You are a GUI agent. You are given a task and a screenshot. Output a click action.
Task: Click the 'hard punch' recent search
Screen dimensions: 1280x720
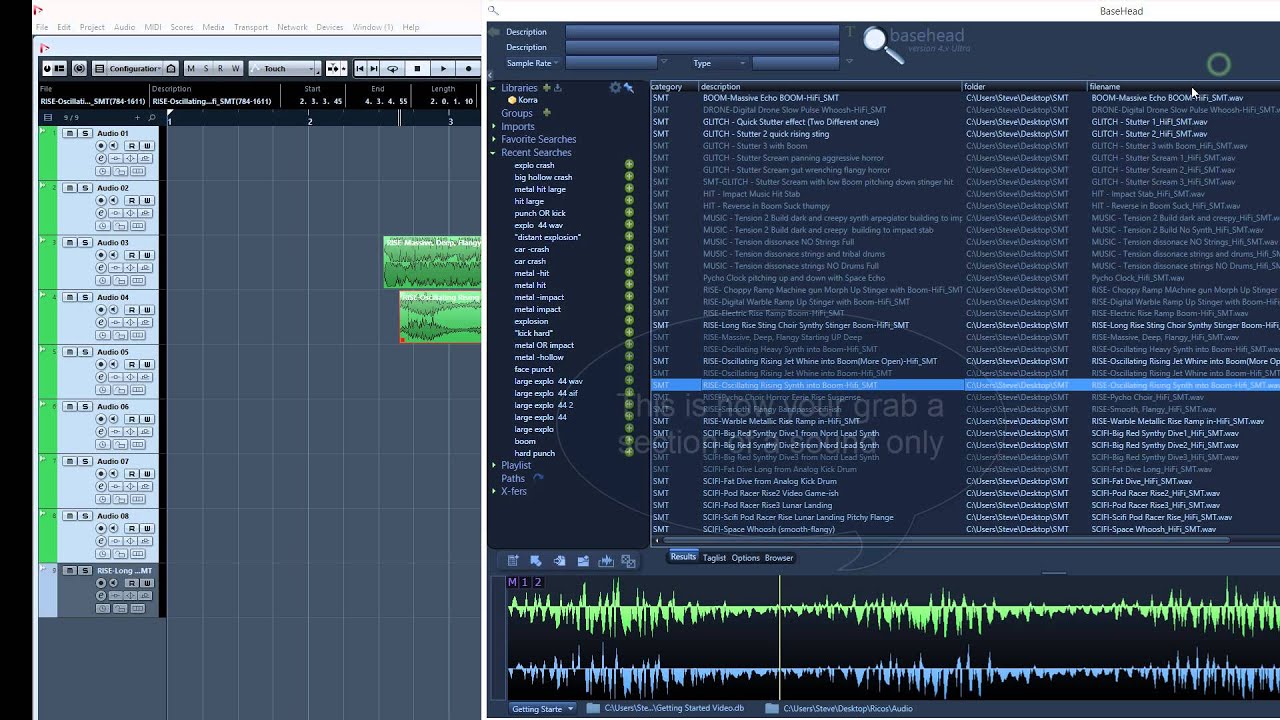[534, 453]
